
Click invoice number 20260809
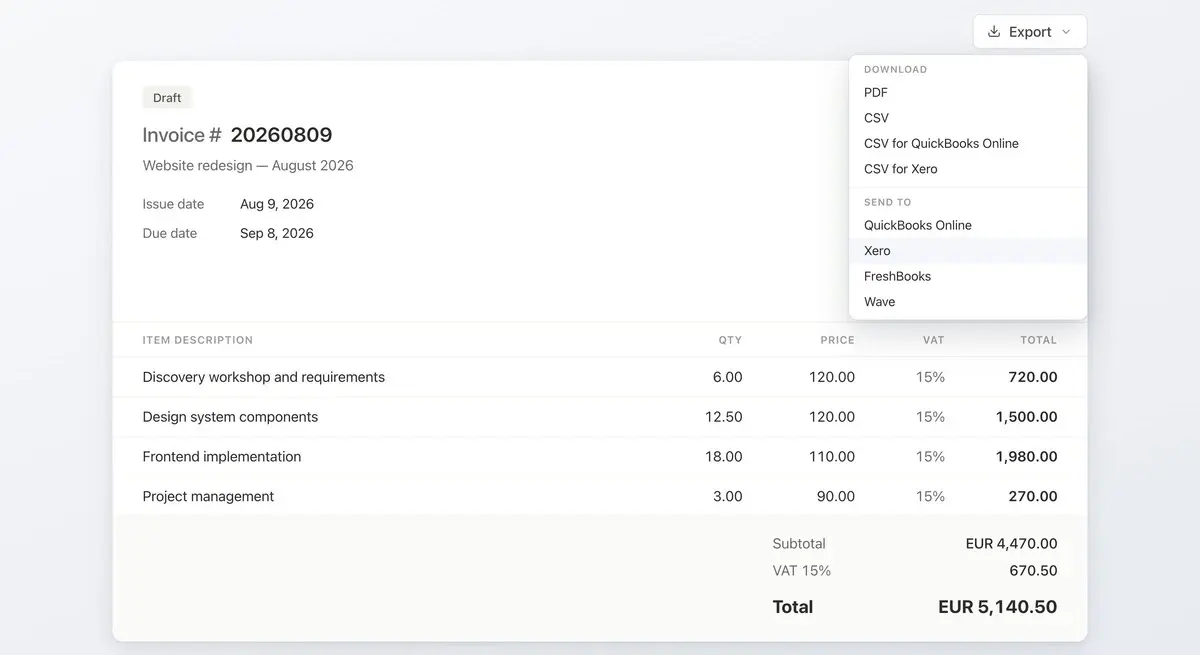[281, 135]
